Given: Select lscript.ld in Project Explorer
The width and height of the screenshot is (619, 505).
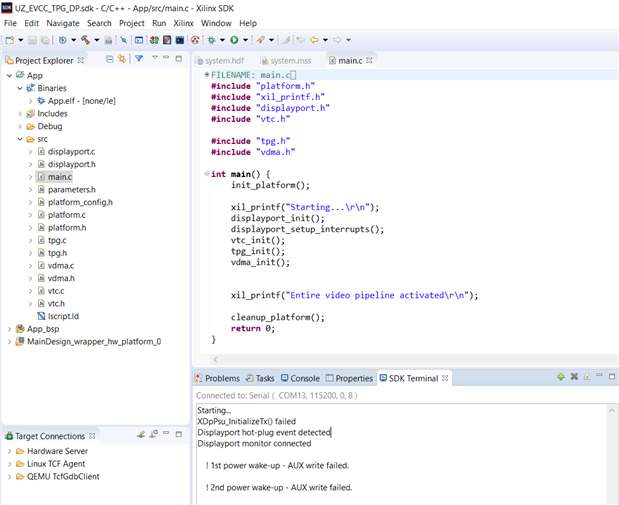Looking at the screenshot, I should (x=62, y=315).
